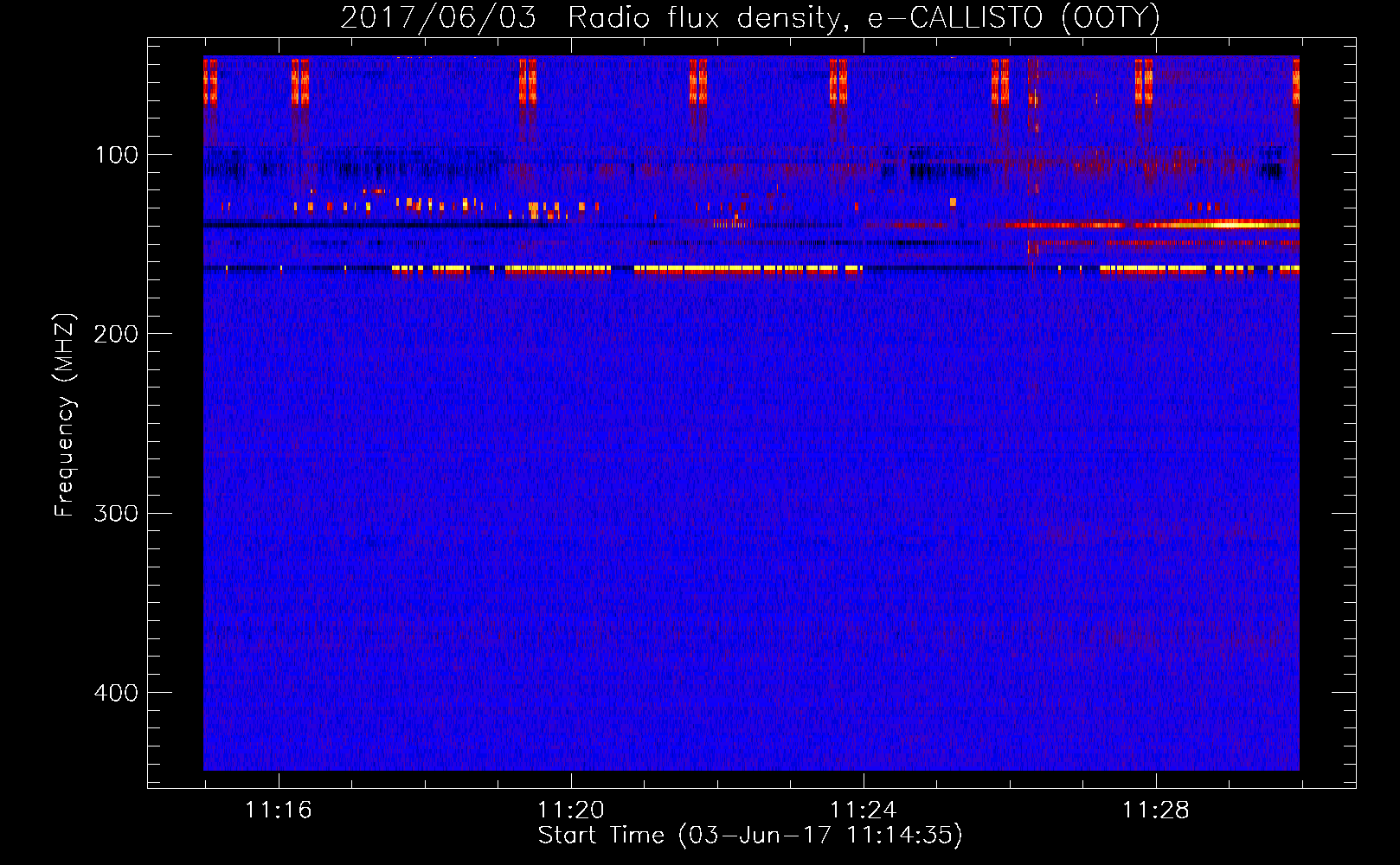This screenshot has height=865, width=1400.
Task: Click the 11:24 time tick label
Action: pyautogui.click(x=864, y=811)
